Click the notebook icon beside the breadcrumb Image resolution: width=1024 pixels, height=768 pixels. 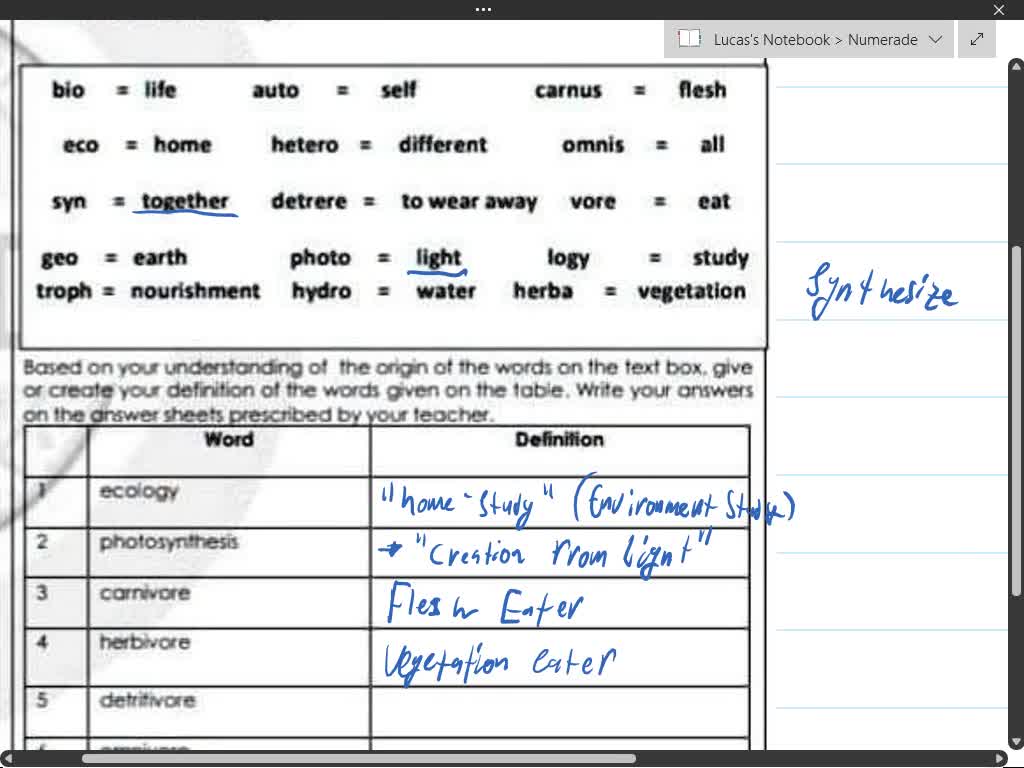tap(689, 39)
